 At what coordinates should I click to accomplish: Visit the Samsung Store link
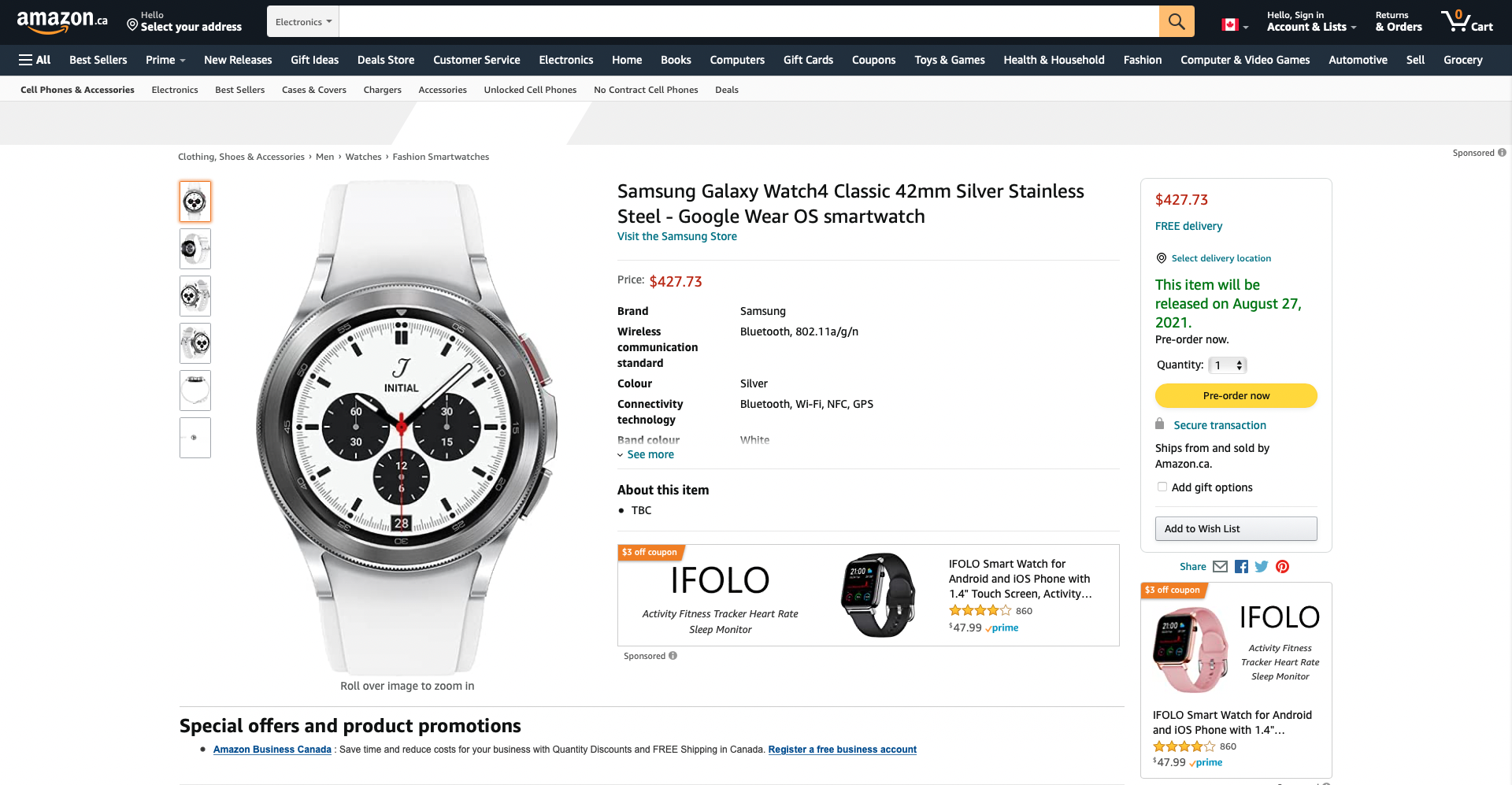676,236
